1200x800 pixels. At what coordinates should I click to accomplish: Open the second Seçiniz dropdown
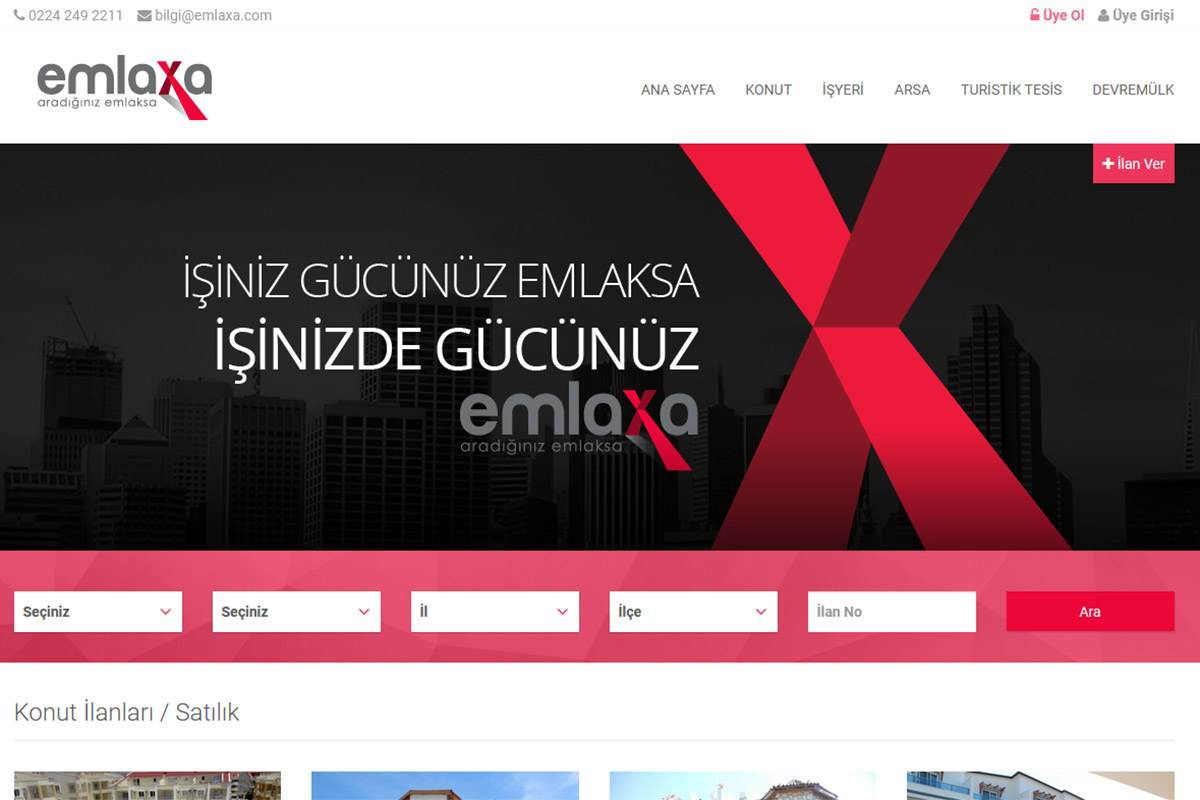click(296, 612)
